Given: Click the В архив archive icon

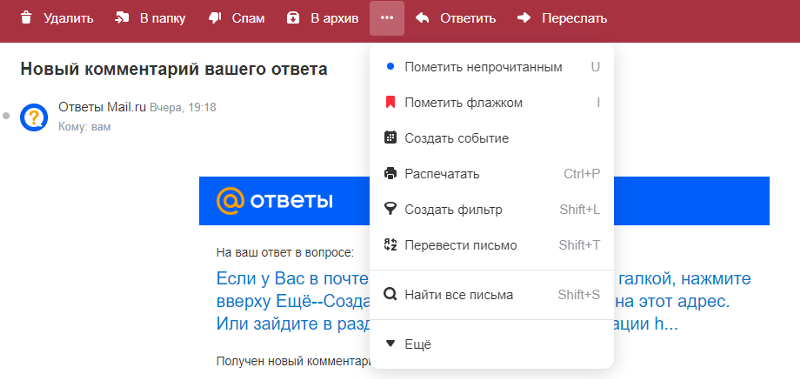Looking at the screenshot, I should 293,18.
